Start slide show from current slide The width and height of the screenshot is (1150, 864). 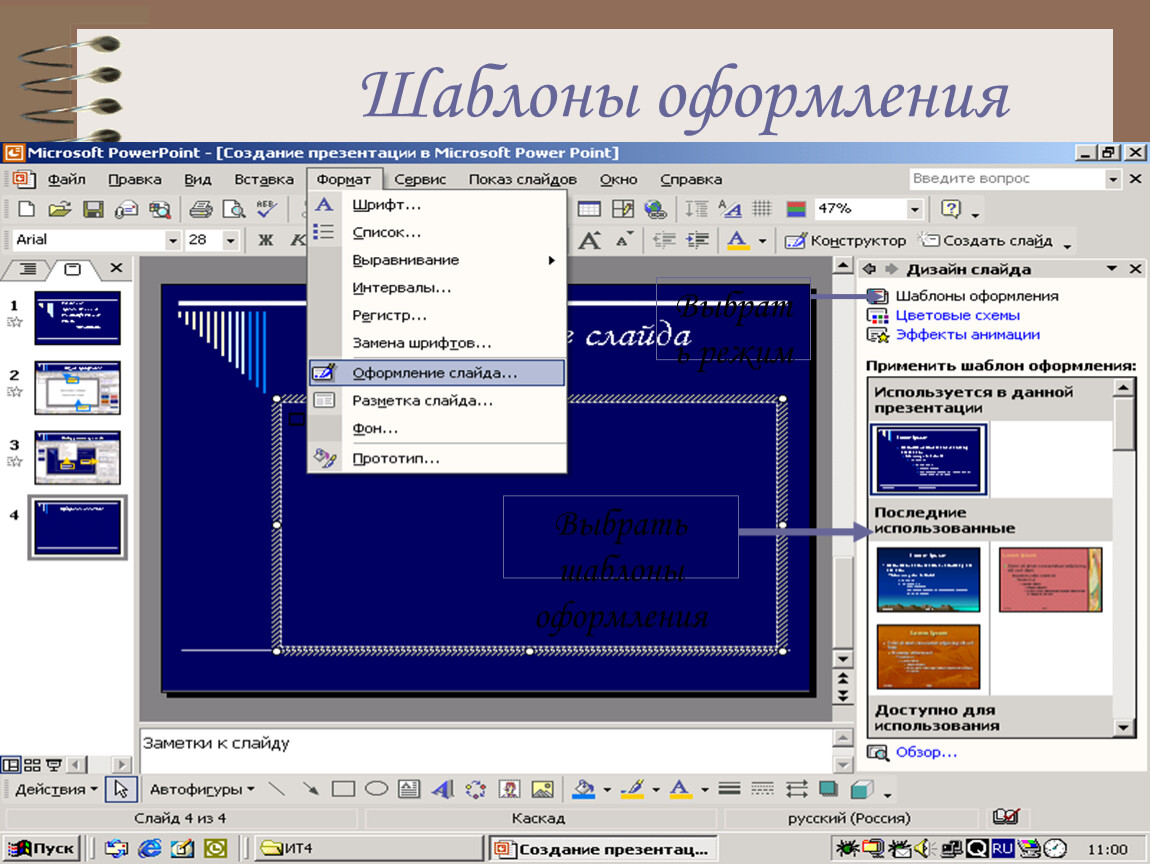54,765
